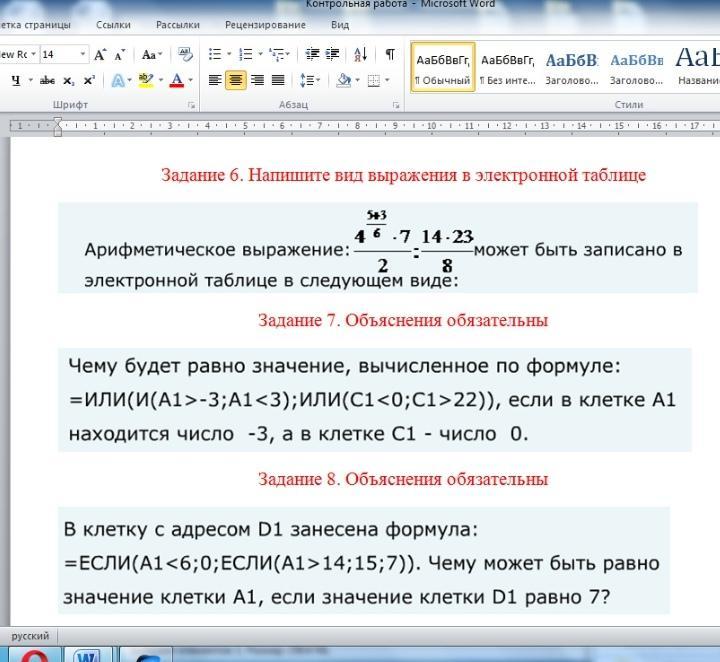Click the Задание 8 heading text

pyautogui.click(x=403, y=479)
